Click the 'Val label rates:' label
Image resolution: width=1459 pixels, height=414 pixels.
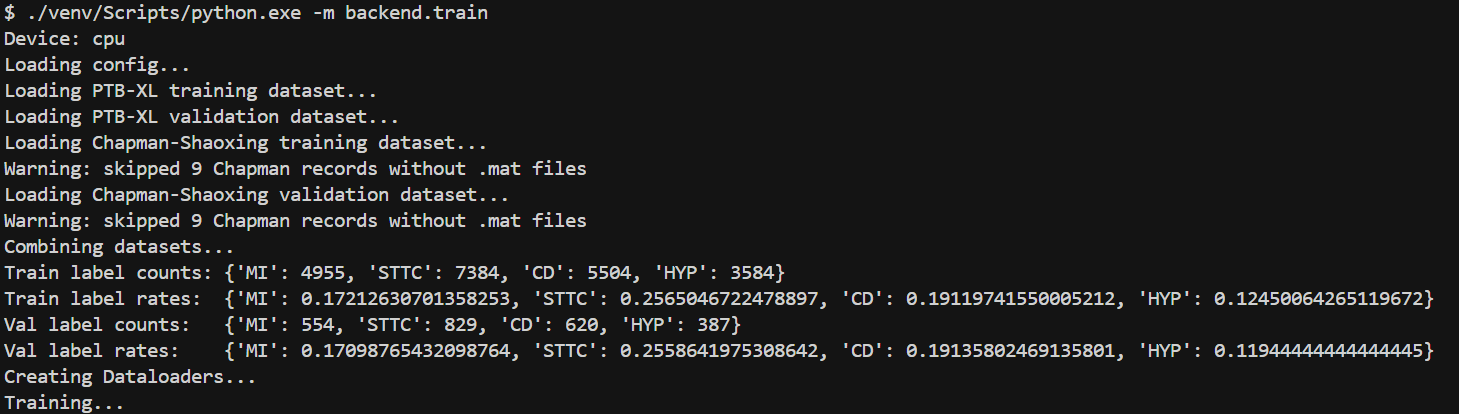pos(92,351)
